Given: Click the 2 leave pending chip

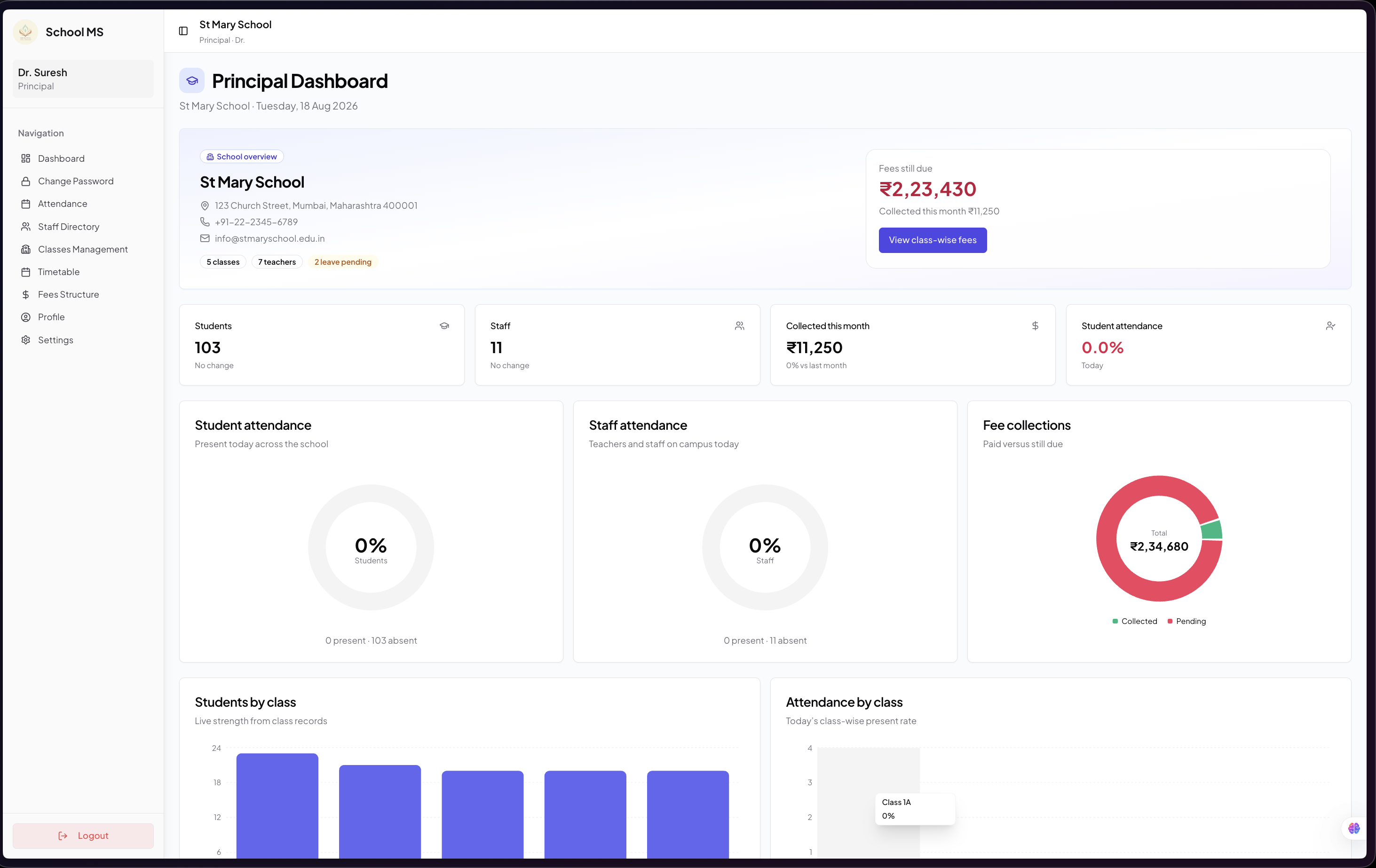Looking at the screenshot, I should pyautogui.click(x=343, y=262).
